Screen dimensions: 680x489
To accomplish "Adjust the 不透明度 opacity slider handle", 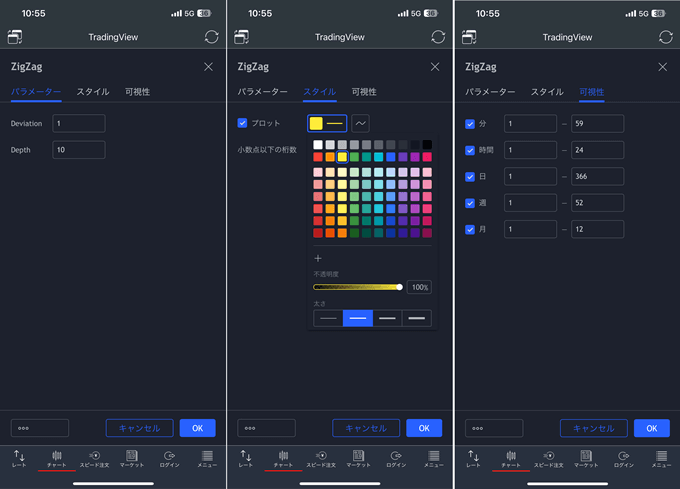I will [x=399, y=287].
